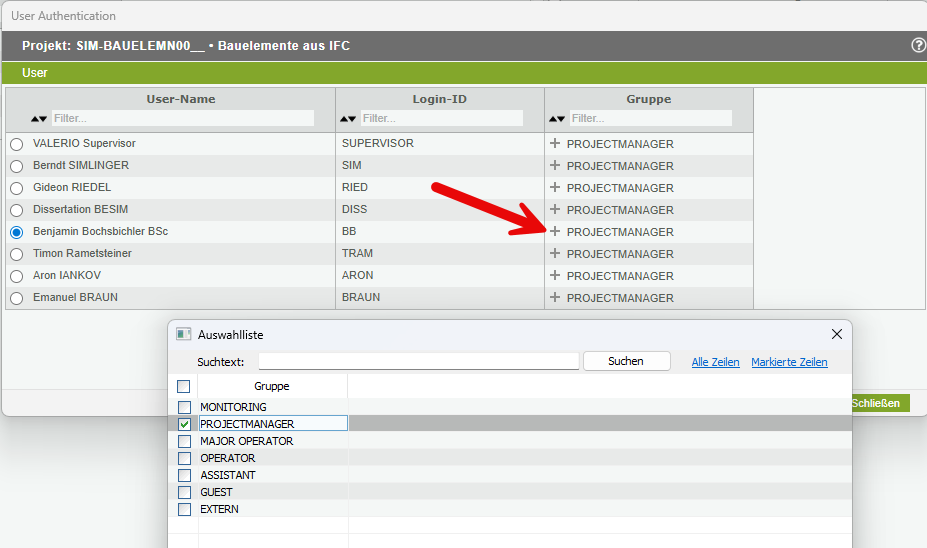The height and width of the screenshot is (548, 927).
Task: Sort by Gruppe column arrows
Action: point(557,119)
